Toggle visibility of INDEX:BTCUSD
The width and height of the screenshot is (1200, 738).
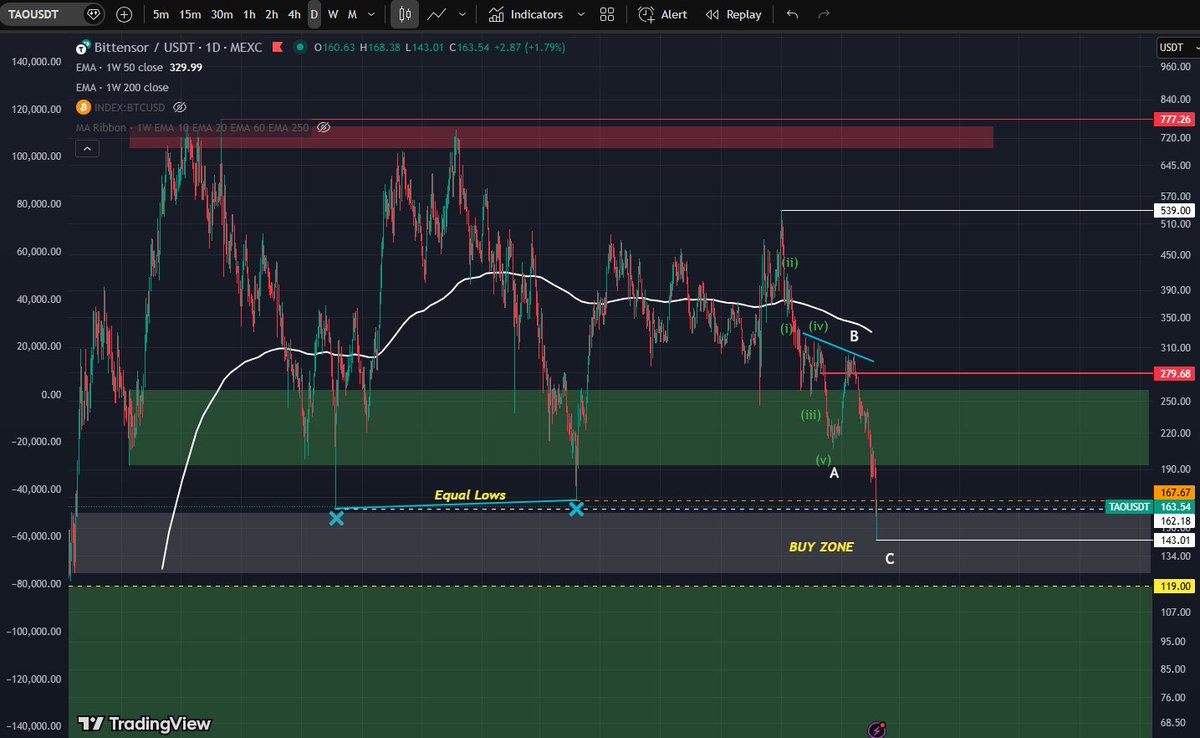point(180,106)
